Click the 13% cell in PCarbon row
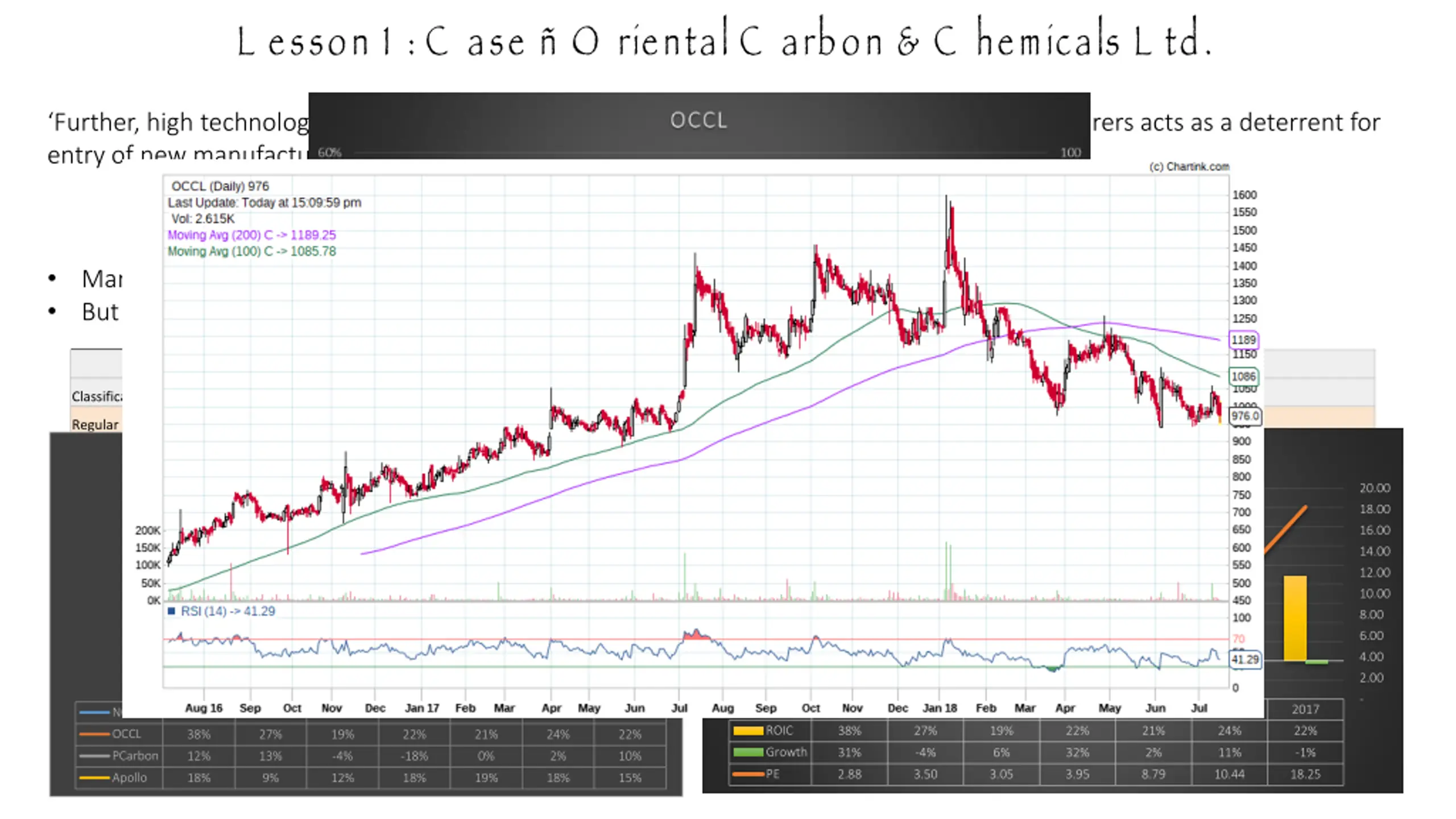This screenshot has width=1456, height=819. coord(270,756)
